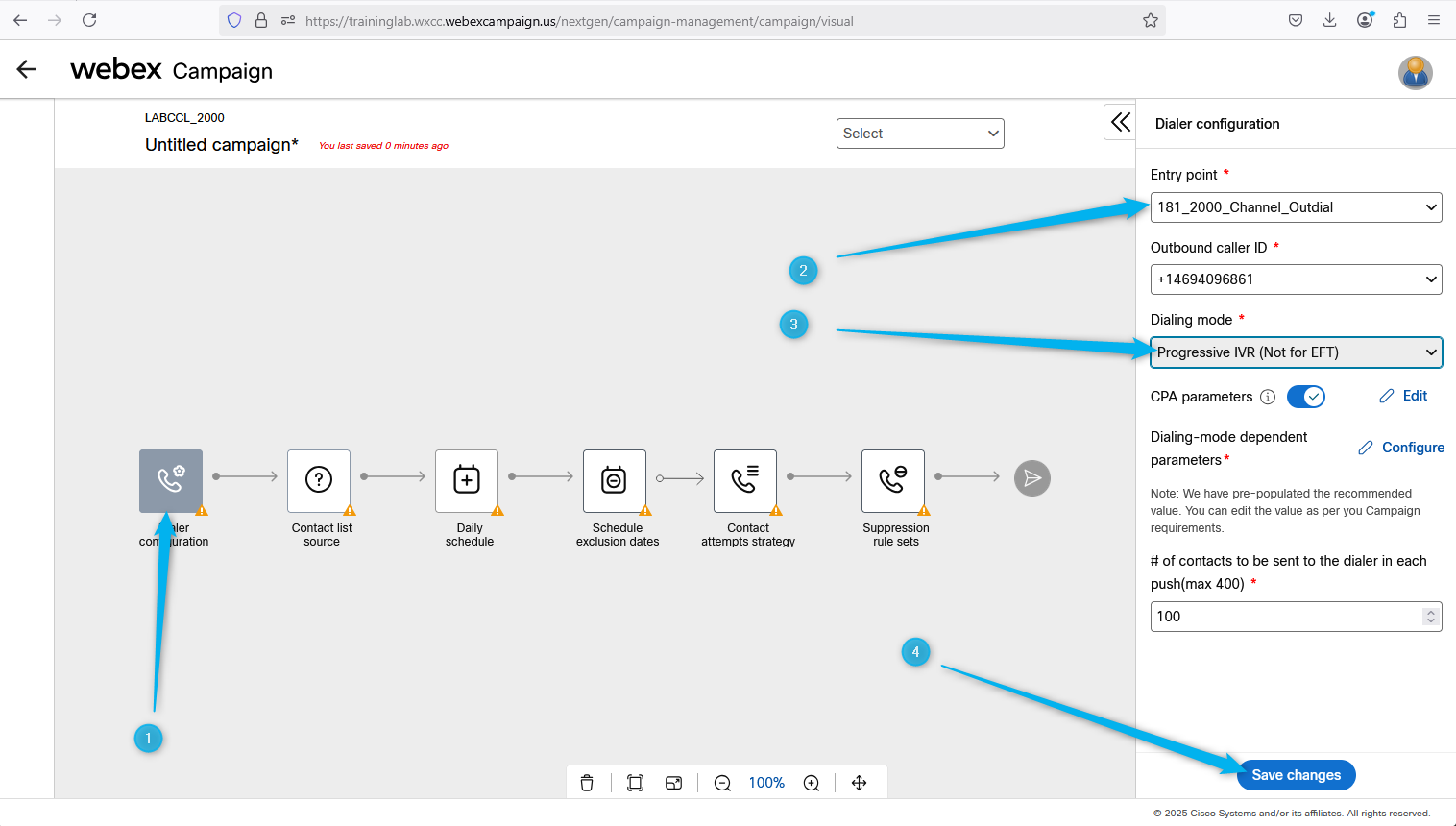This screenshot has height=826, width=1456.
Task: Click the fit-to-screen icon in canvas toolbar
Action: coord(635,783)
